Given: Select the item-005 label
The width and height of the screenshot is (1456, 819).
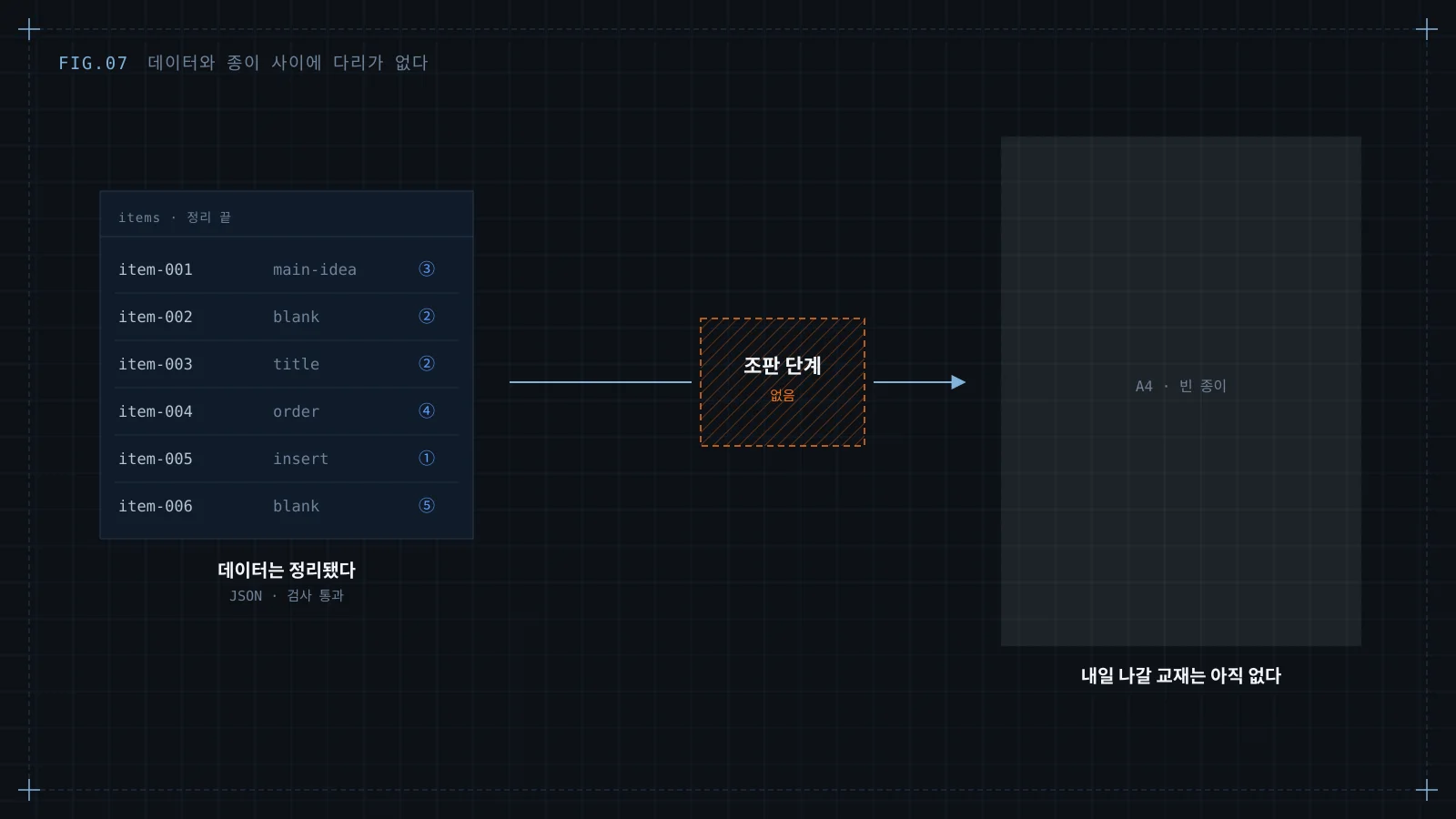Looking at the screenshot, I should point(156,459).
